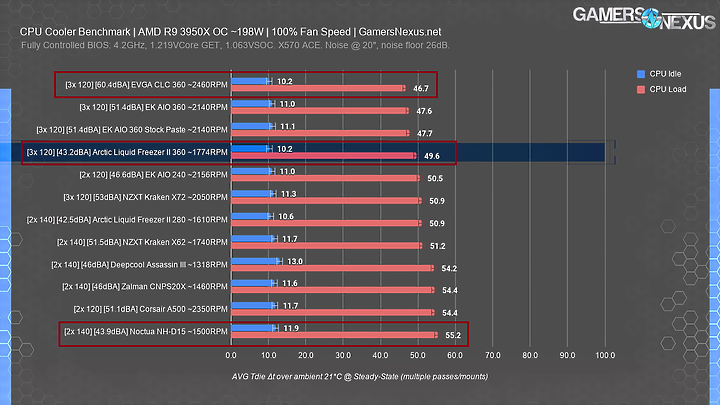Select the 'NZXT Kraken X62 ~1740RPM' row label
720x405 pixels.
point(142,242)
